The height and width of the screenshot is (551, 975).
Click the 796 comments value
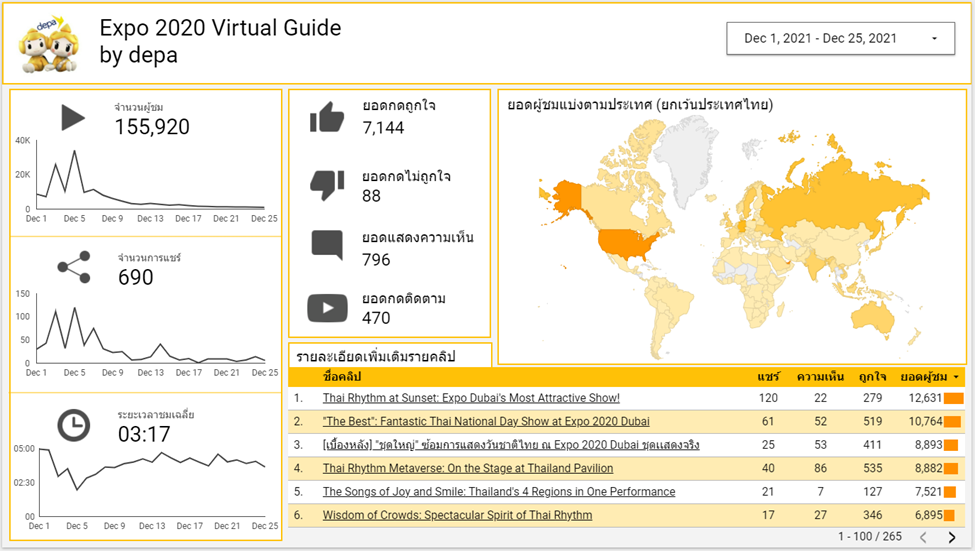tap(376, 260)
